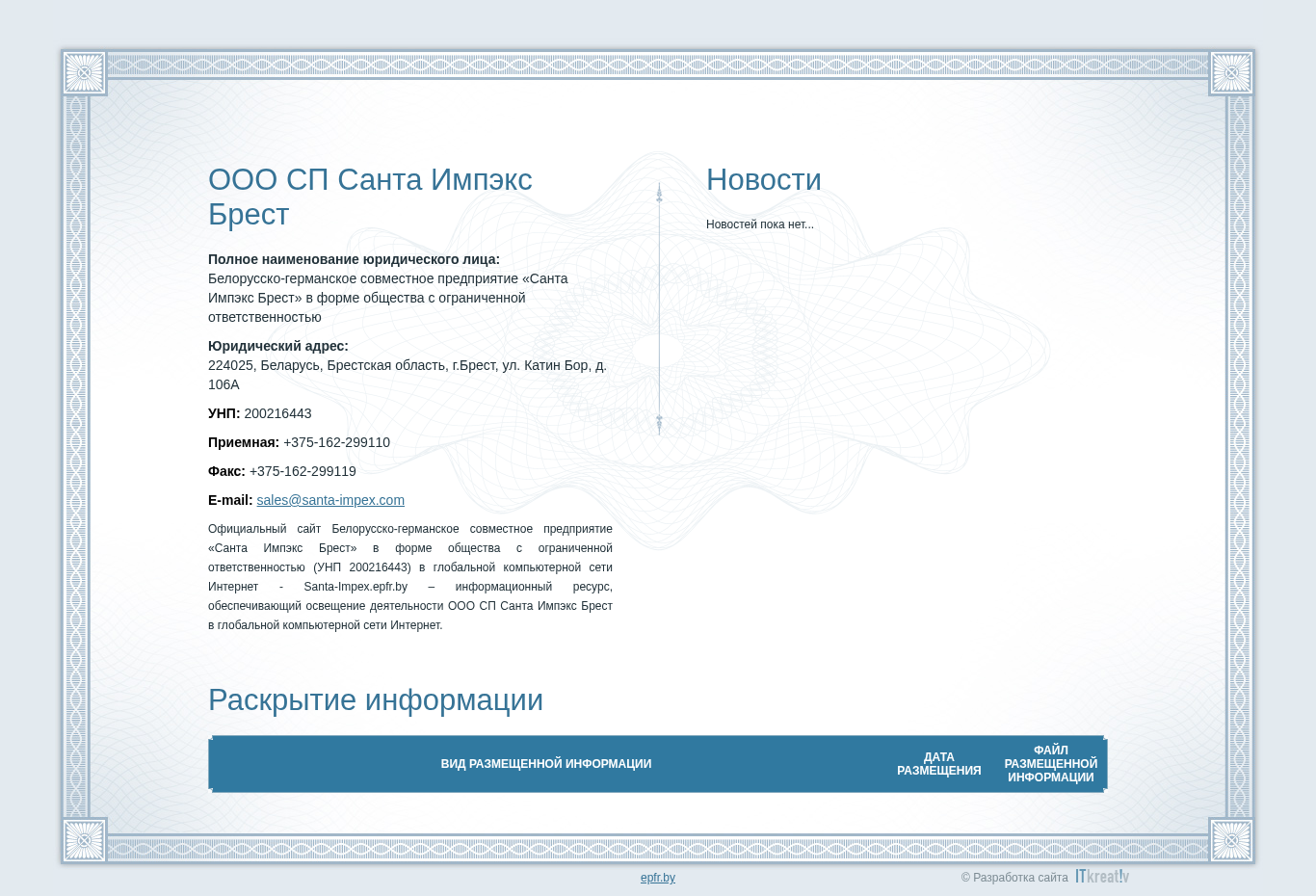1316x896 pixels.
Task: Click the 'Юридический адрес:' label
Action: click(278, 346)
